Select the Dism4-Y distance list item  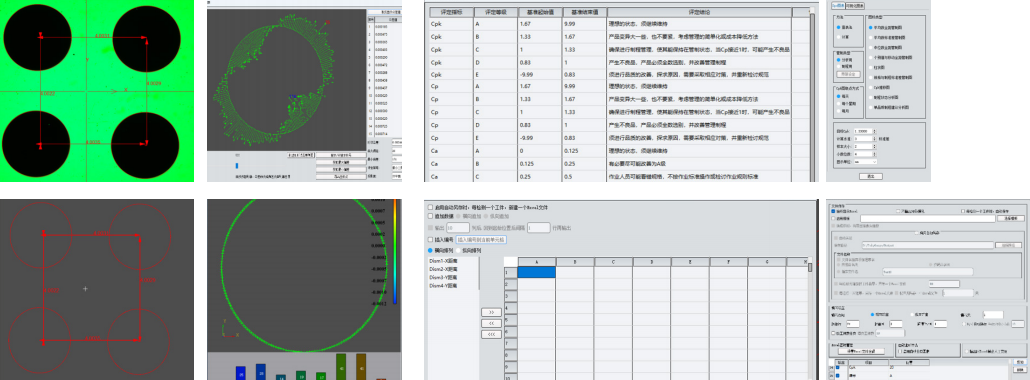pyautogui.click(x=443, y=286)
